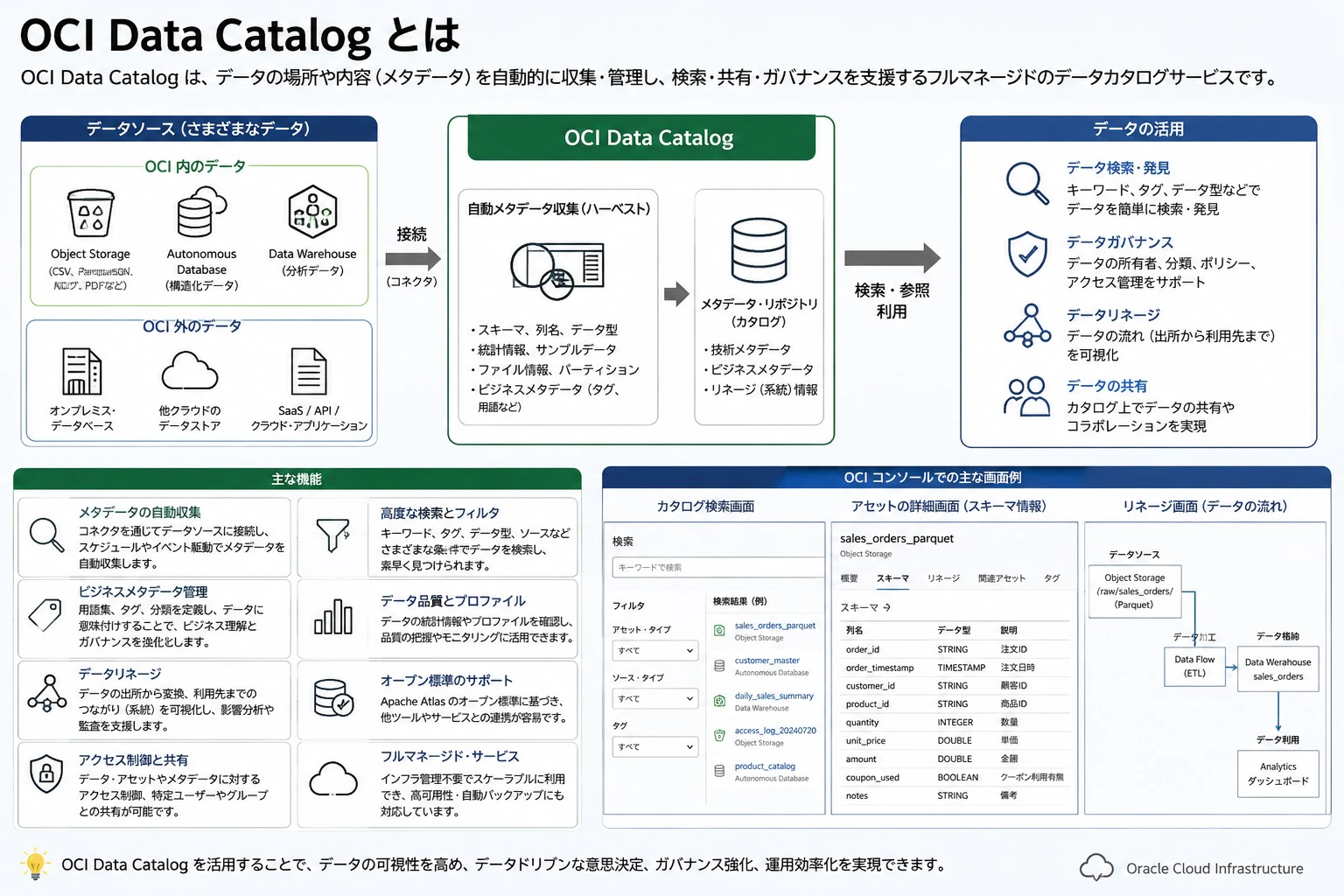Click the データリネージ graph icon in データの活用

tap(1027, 325)
